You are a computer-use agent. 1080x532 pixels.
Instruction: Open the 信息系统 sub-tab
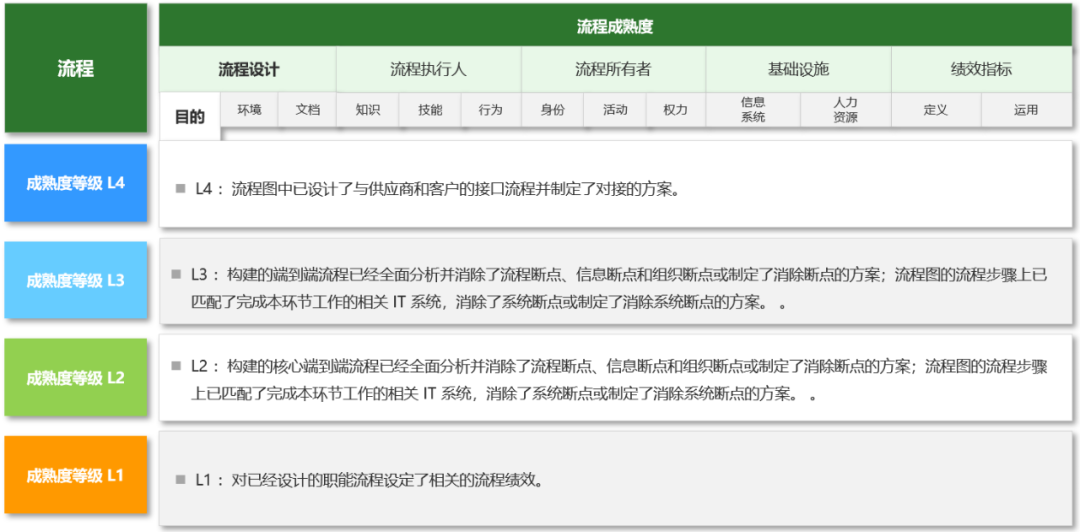(x=753, y=110)
